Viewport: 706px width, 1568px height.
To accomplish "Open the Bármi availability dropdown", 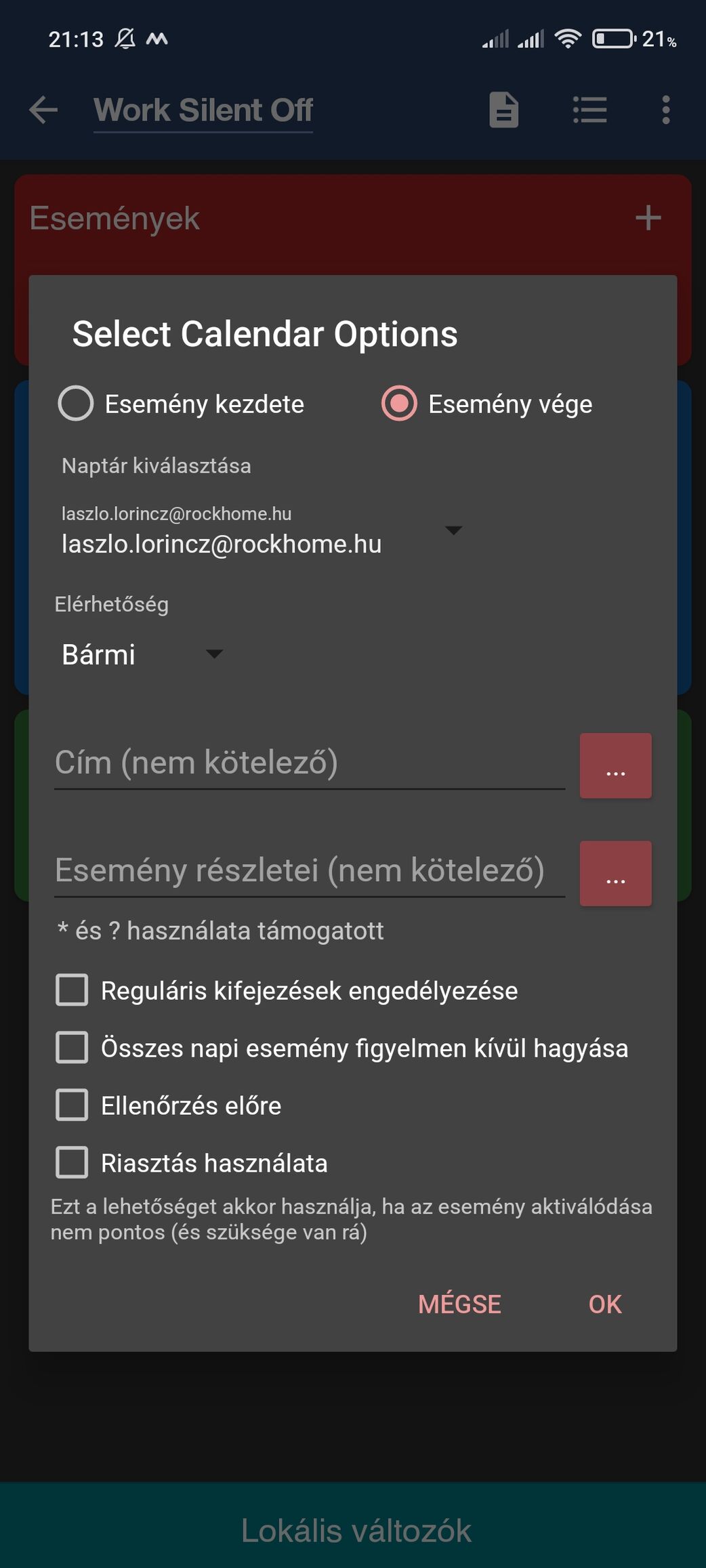I will (x=142, y=654).
